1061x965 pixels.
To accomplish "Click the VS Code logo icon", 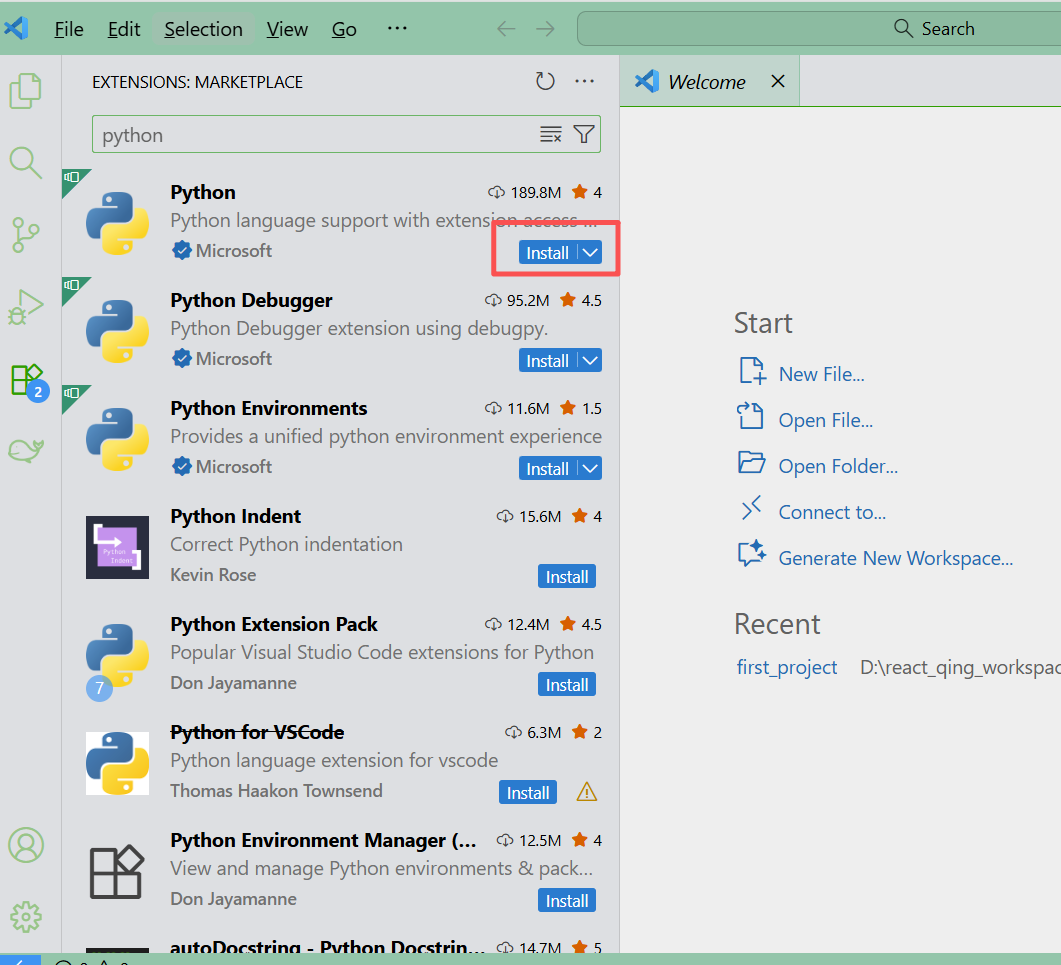I will (16, 28).
